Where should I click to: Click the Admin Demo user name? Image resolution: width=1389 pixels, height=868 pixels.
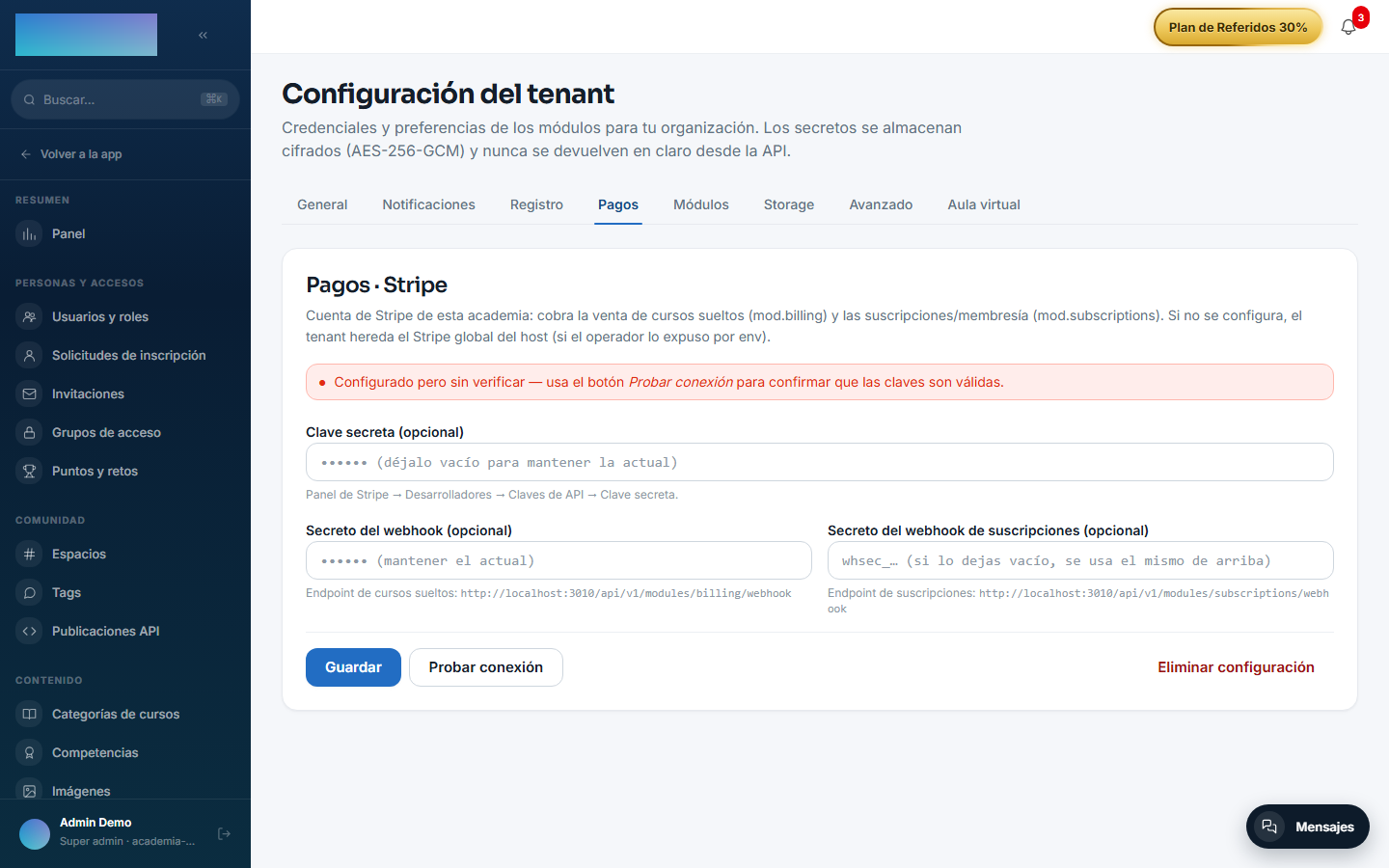point(95,823)
